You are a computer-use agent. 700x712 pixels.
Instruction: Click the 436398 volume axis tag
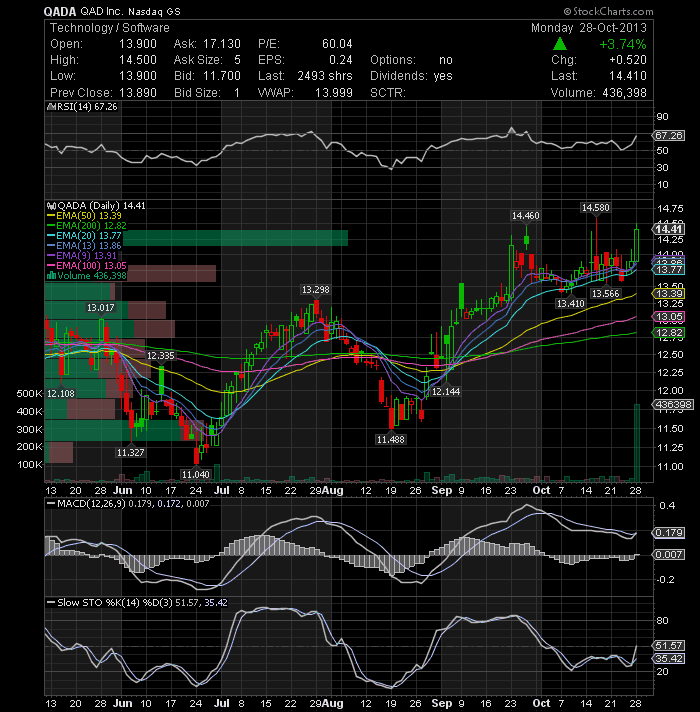(x=673, y=405)
